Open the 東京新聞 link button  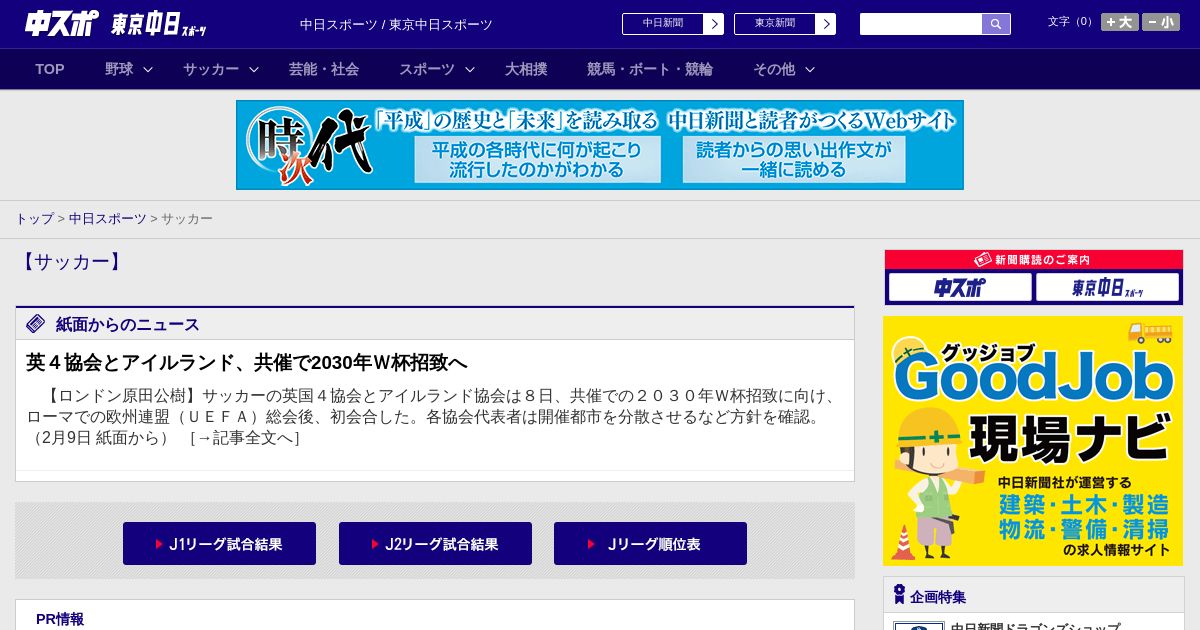[775, 24]
